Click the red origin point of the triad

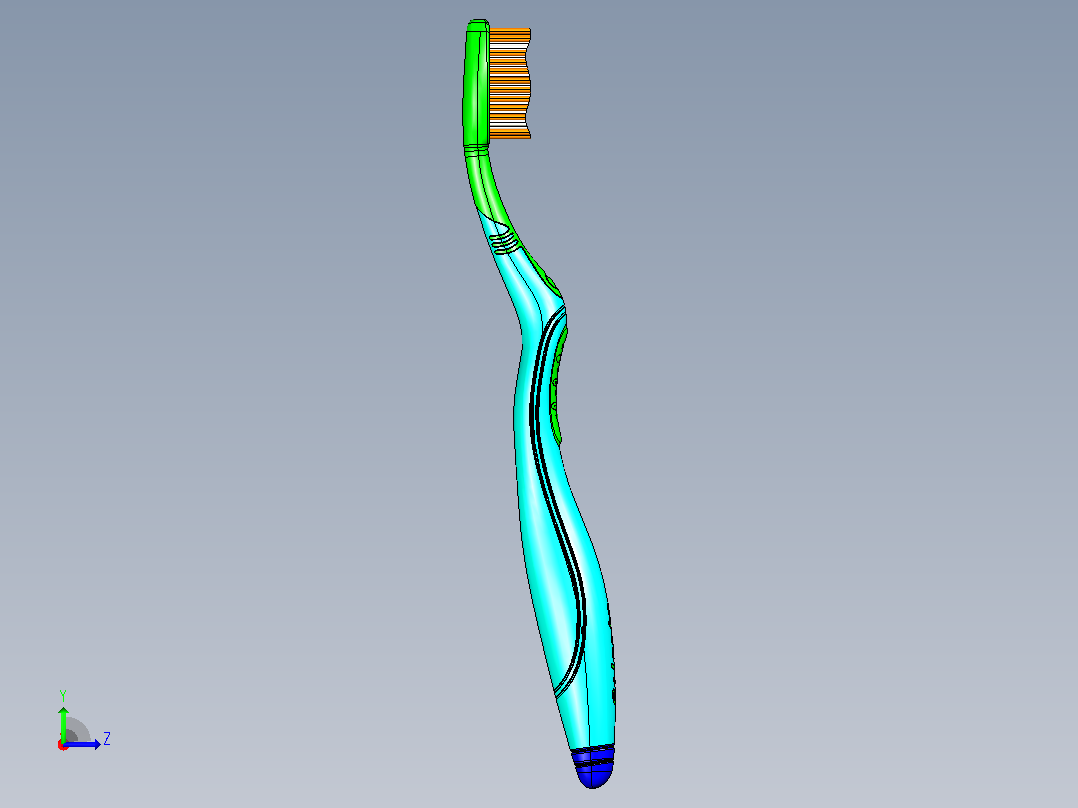coord(63,745)
